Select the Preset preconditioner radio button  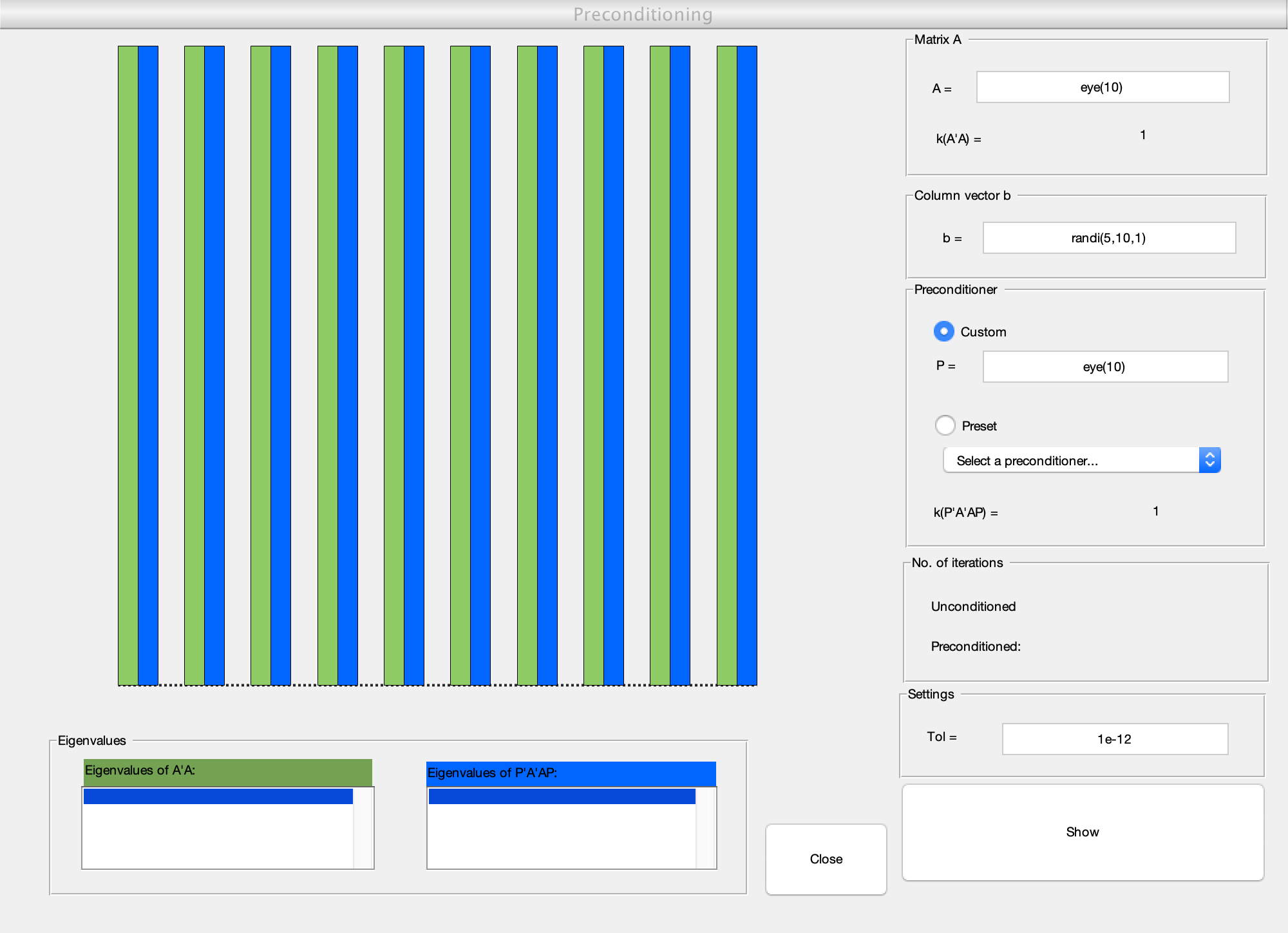click(945, 425)
